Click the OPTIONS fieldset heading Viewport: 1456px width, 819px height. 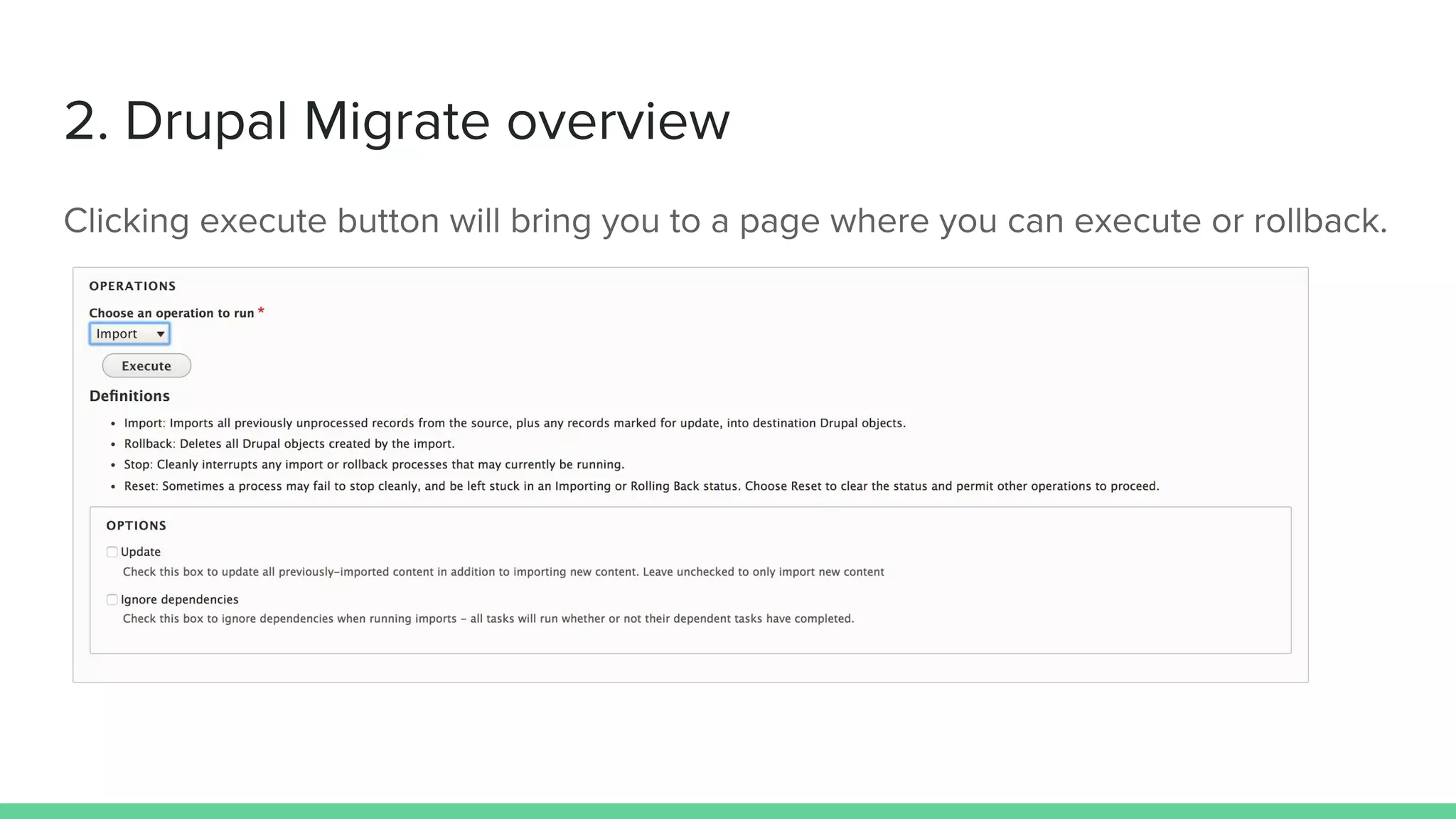point(136,525)
